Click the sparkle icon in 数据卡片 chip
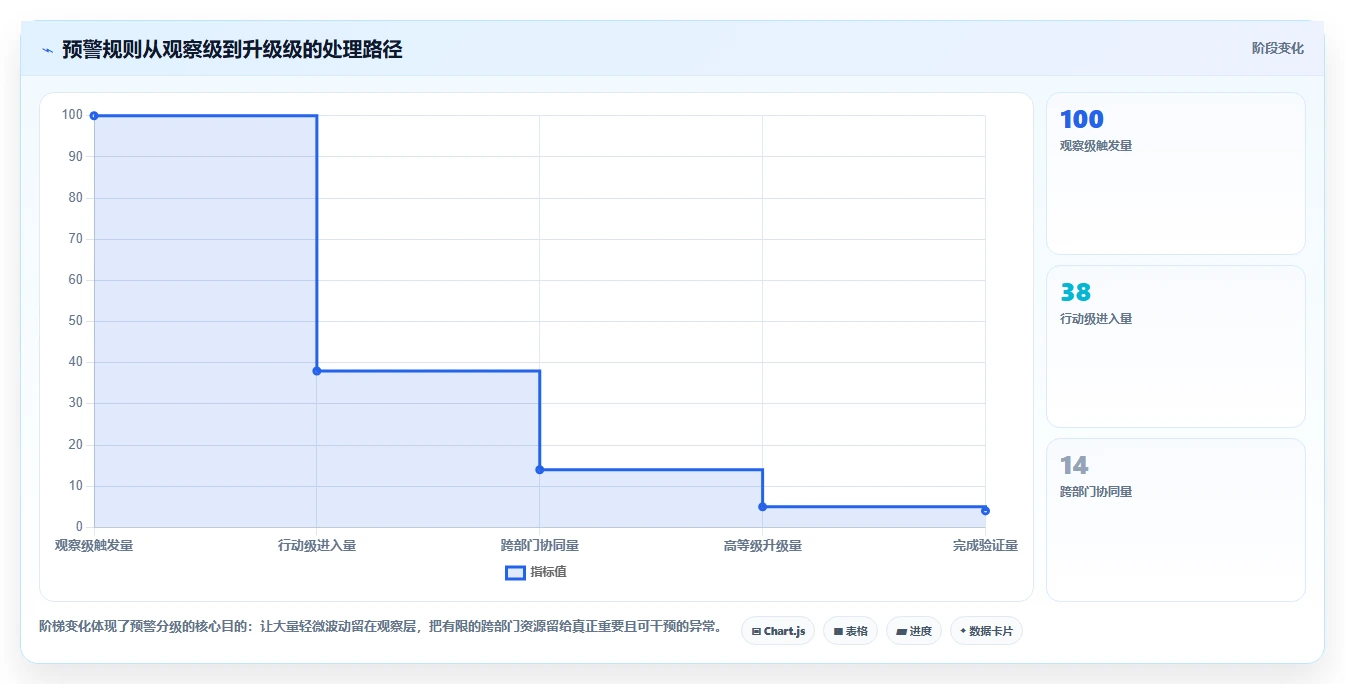This screenshot has height=684, width=1345. pos(963,631)
